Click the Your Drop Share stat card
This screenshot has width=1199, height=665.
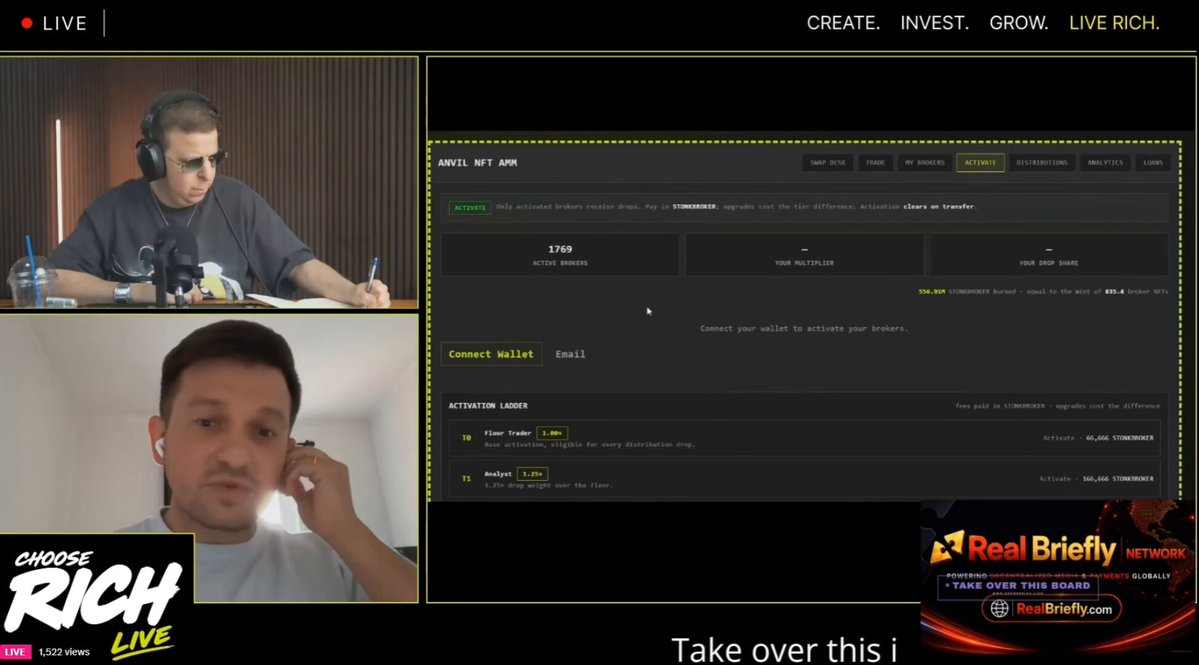click(x=1048, y=255)
